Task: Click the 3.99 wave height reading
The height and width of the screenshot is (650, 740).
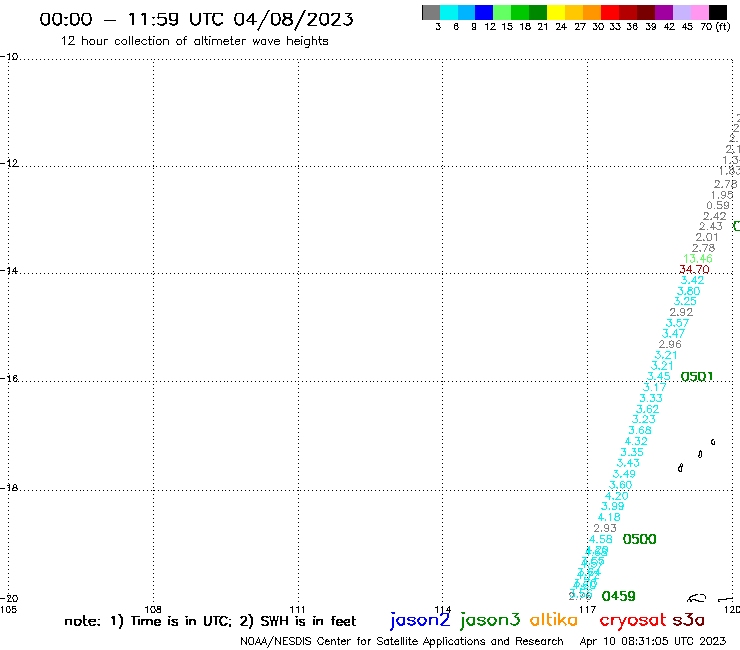Action: [613, 506]
